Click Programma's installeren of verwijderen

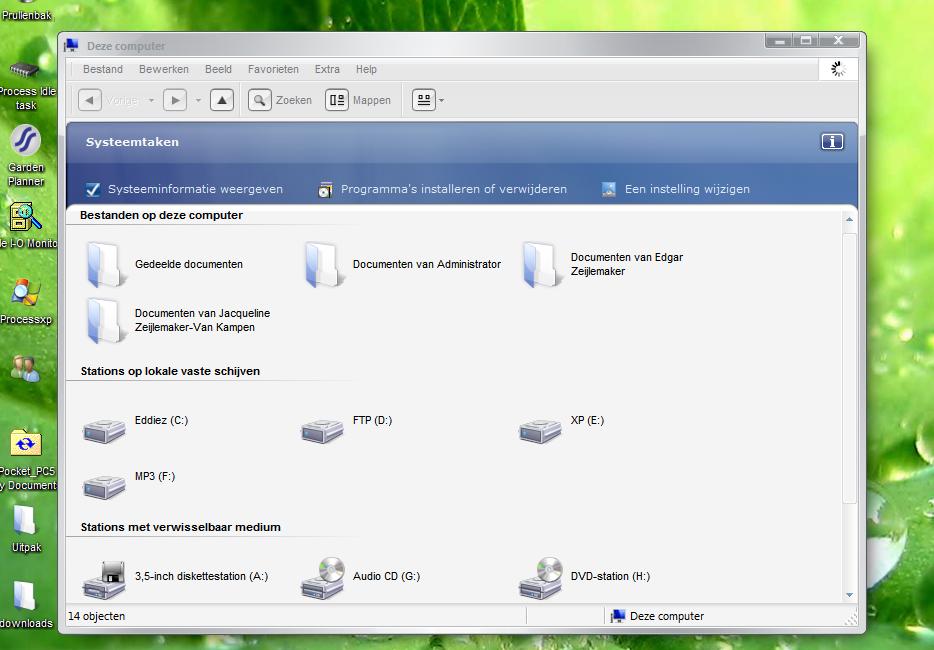(453, 189)
